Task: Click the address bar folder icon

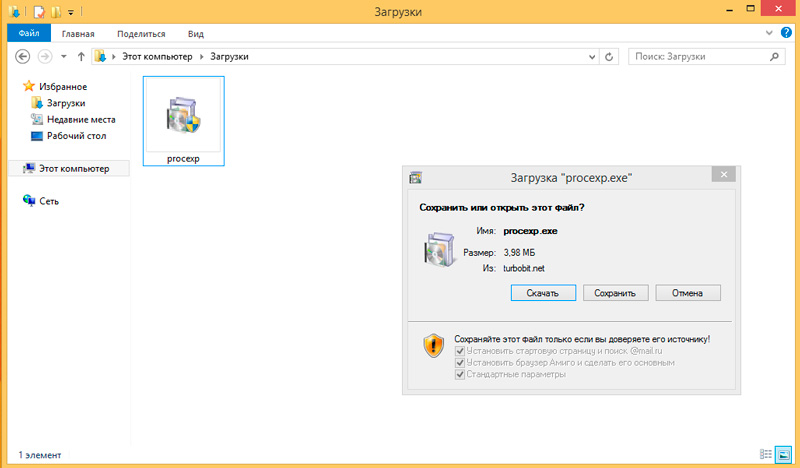Action: pos(100,56)
